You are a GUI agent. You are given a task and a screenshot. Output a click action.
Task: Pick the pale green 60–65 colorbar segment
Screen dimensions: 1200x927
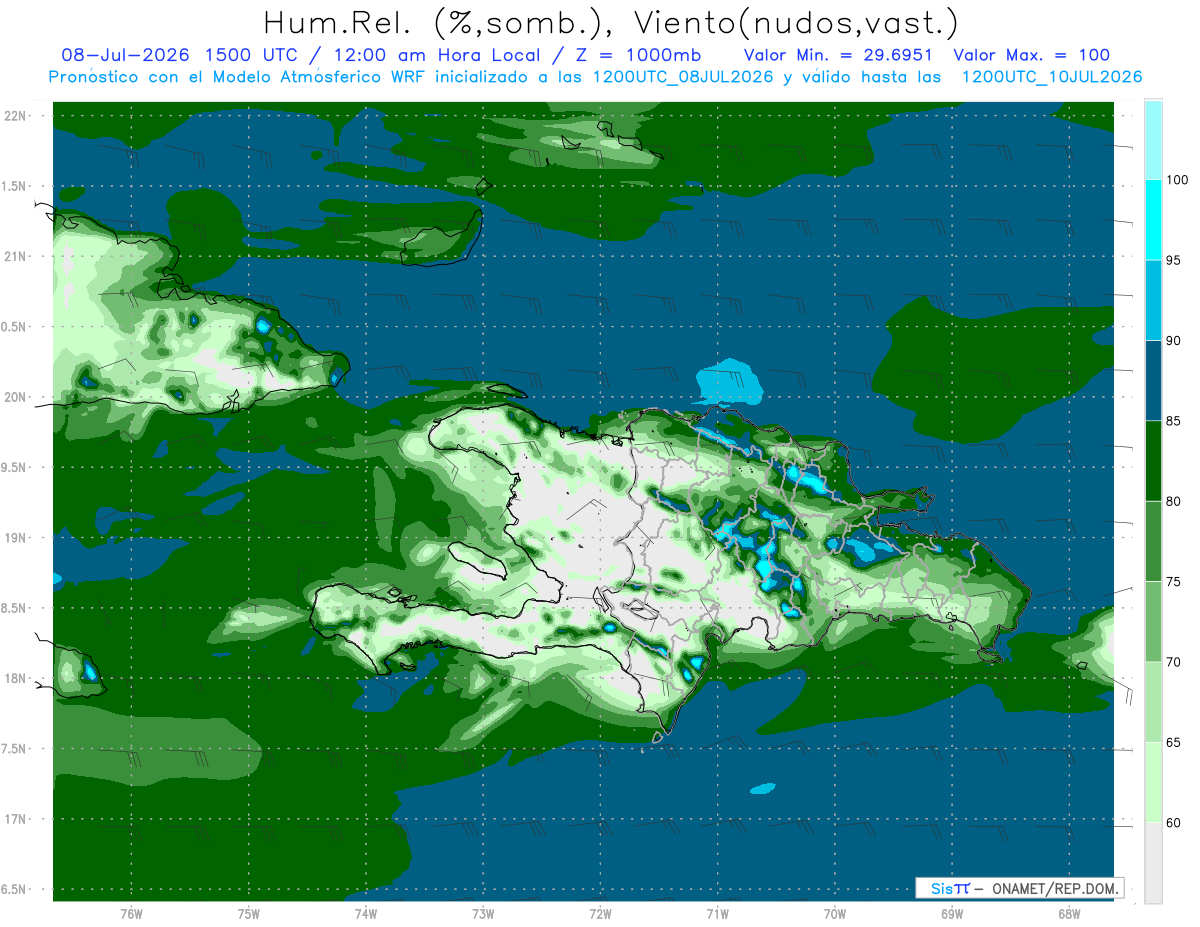pyautogui.click(x=1153, y=782)
